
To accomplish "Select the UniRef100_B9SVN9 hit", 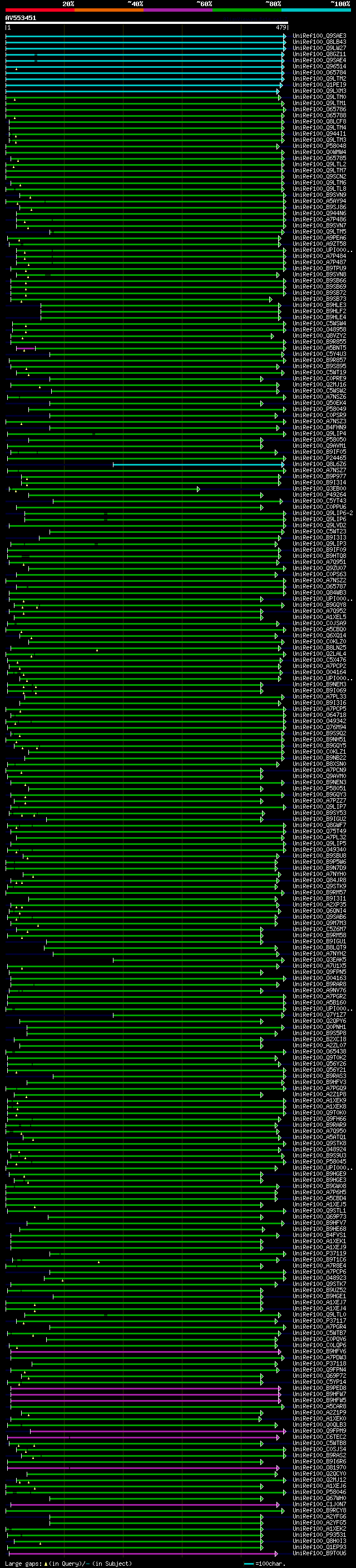I will click(319, 195).
